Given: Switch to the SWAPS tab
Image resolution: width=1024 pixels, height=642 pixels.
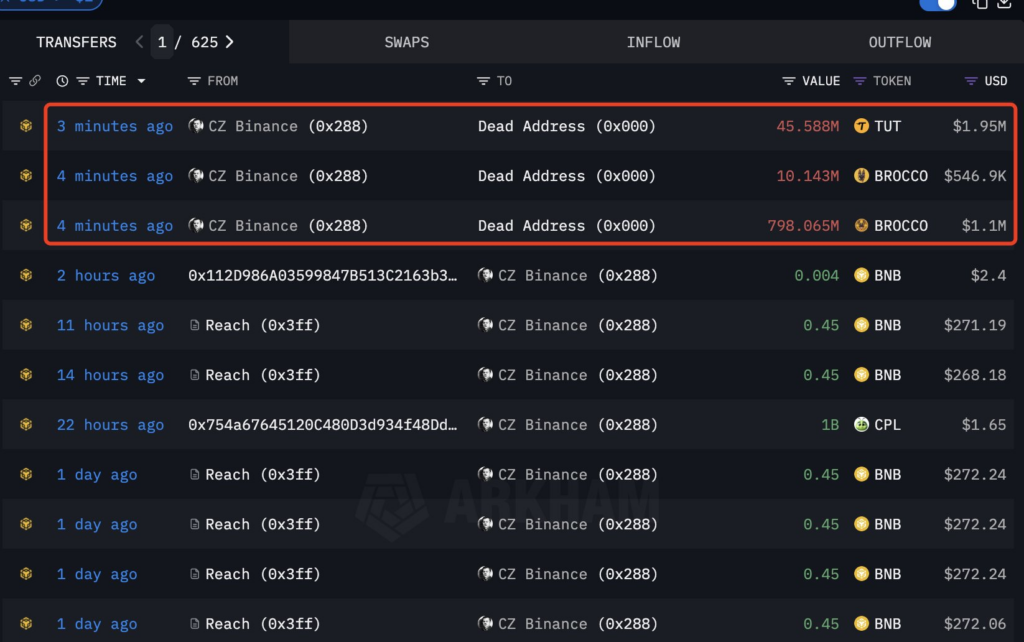Looking at the screenshot, I should click(406, 42).
